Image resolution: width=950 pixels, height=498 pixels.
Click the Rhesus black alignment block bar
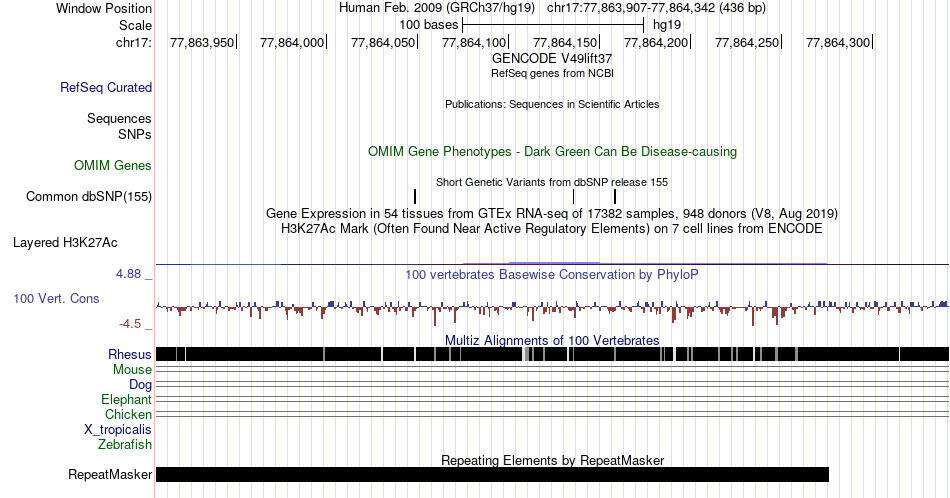pyautogui.click(x=552, y=354)
